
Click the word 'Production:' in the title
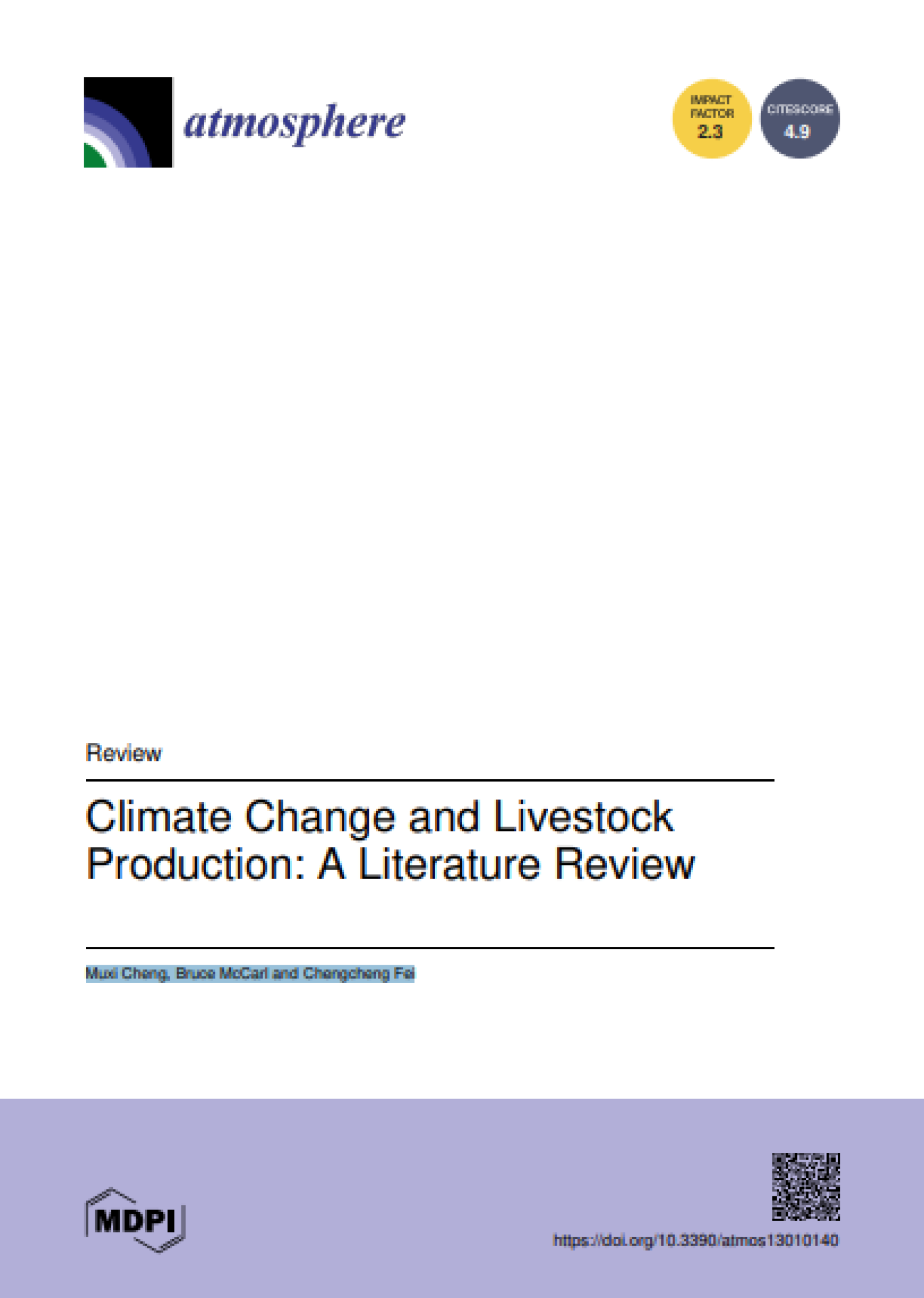[x=196, y=864]
